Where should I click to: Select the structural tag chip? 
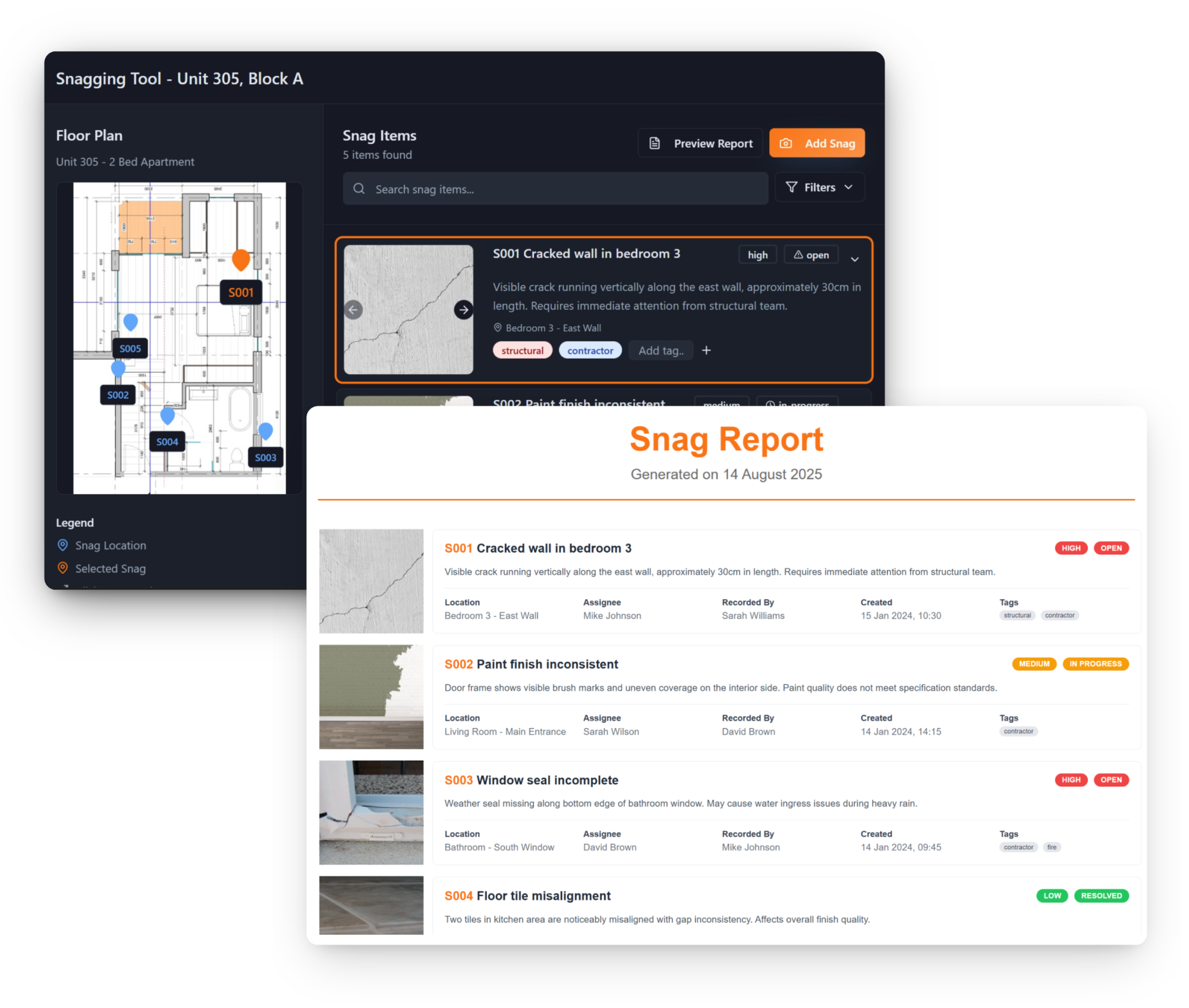tap(522, 351)
